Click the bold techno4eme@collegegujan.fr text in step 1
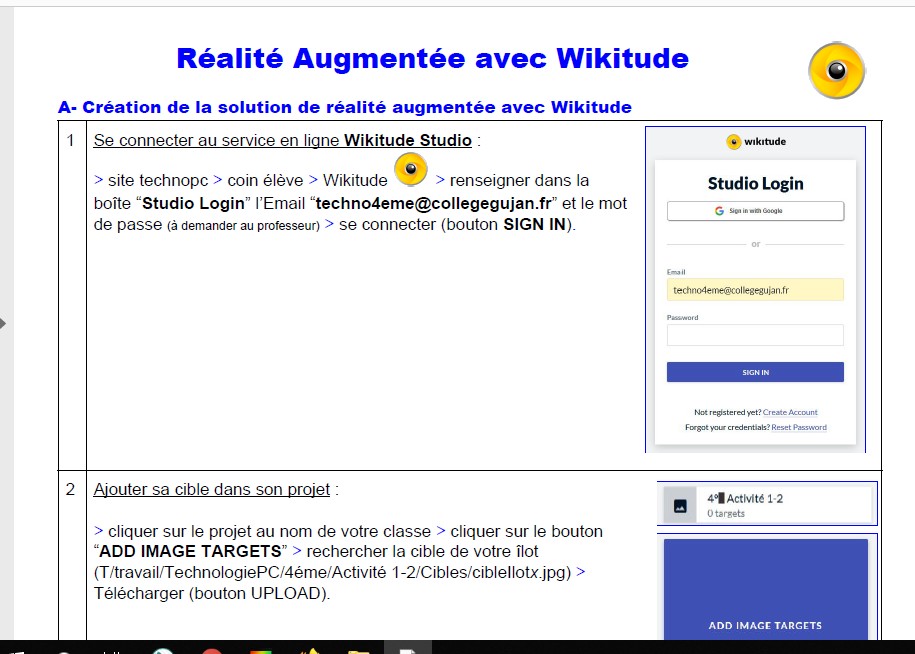915x654 pixels. [434, 203]
